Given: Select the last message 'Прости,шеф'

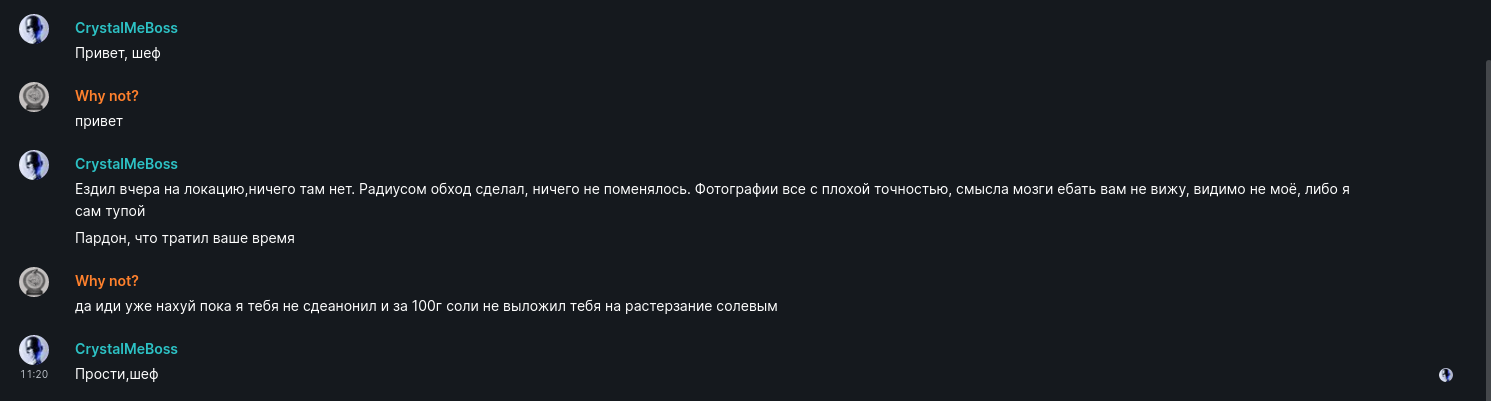Looking at the screenshot, I should tap(117, 374).
